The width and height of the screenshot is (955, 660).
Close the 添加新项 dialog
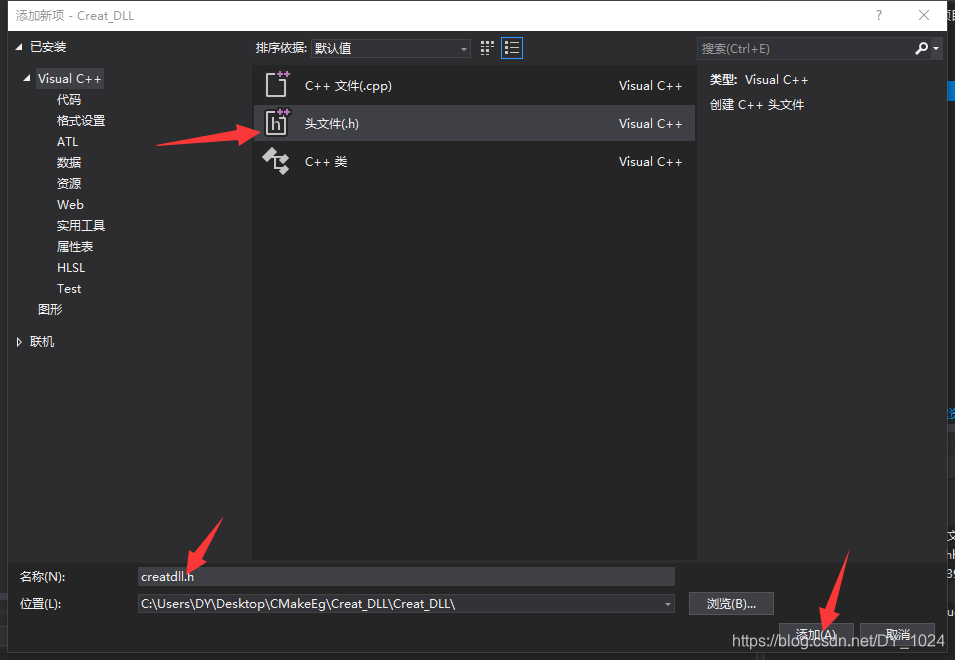924,15
